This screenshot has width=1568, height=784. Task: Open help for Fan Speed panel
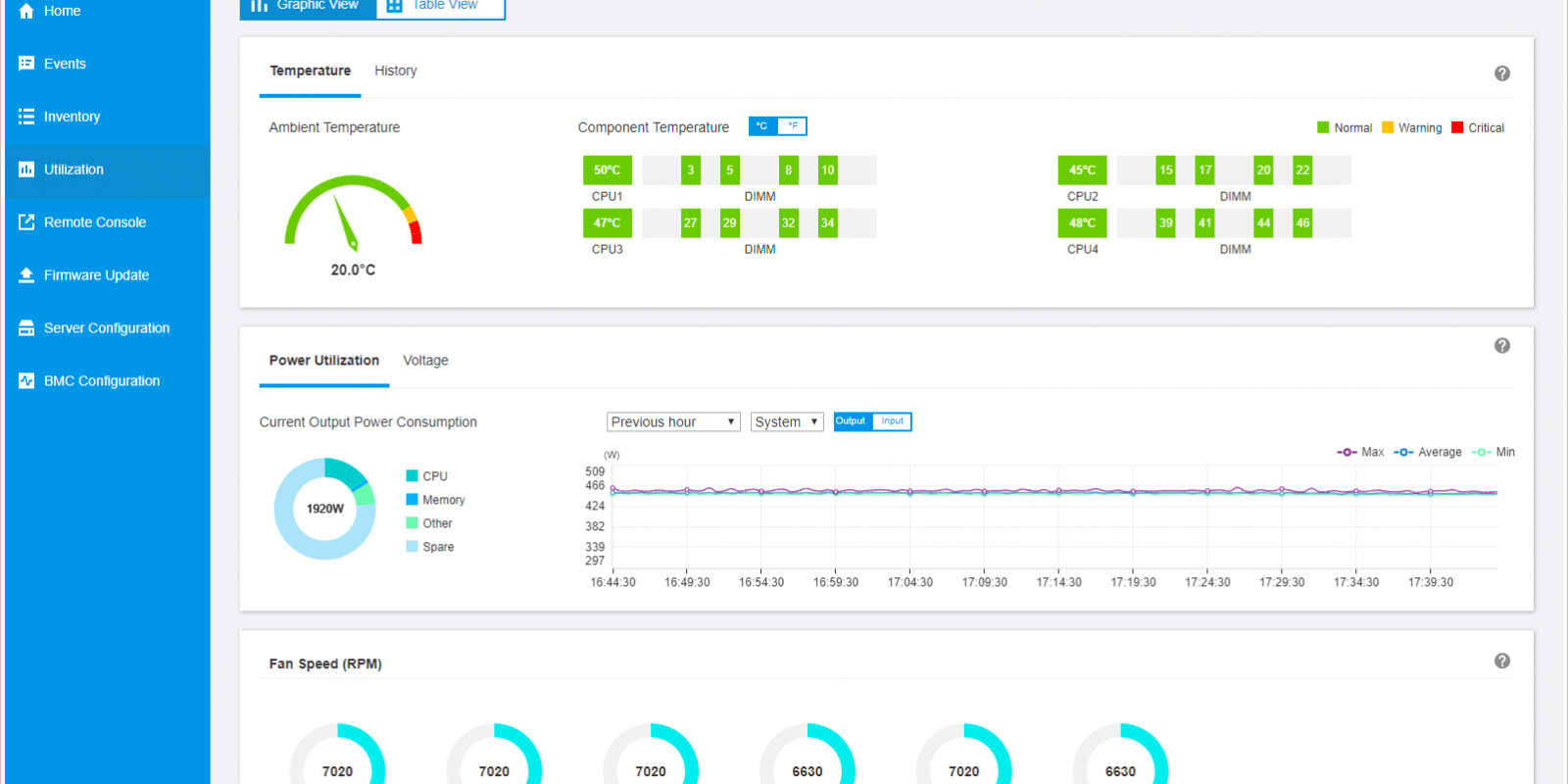tap(1502, 661)
